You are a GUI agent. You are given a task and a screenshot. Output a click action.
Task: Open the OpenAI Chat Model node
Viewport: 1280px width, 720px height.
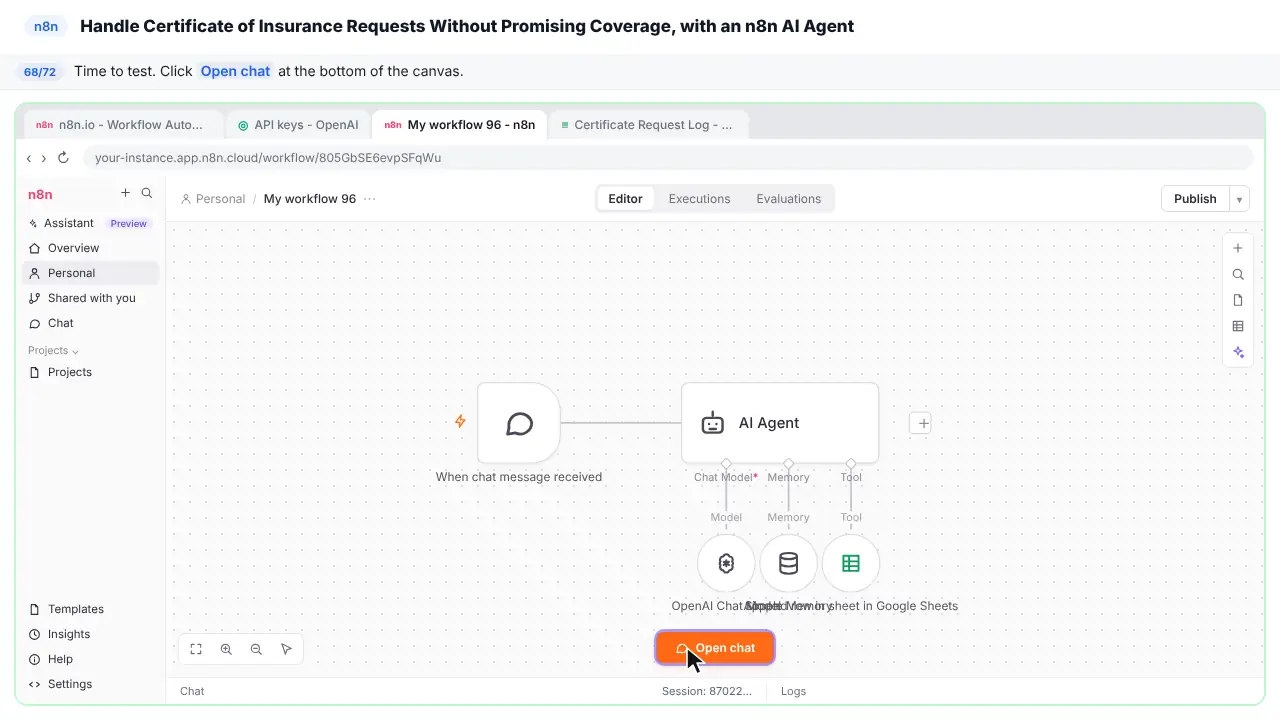point(726,563)
